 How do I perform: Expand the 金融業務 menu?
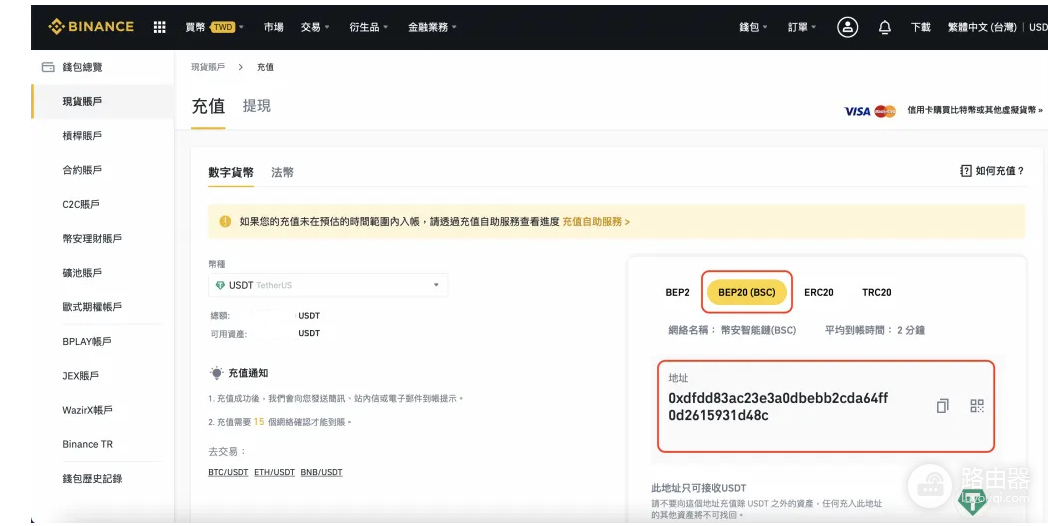(x=432, y=27)
